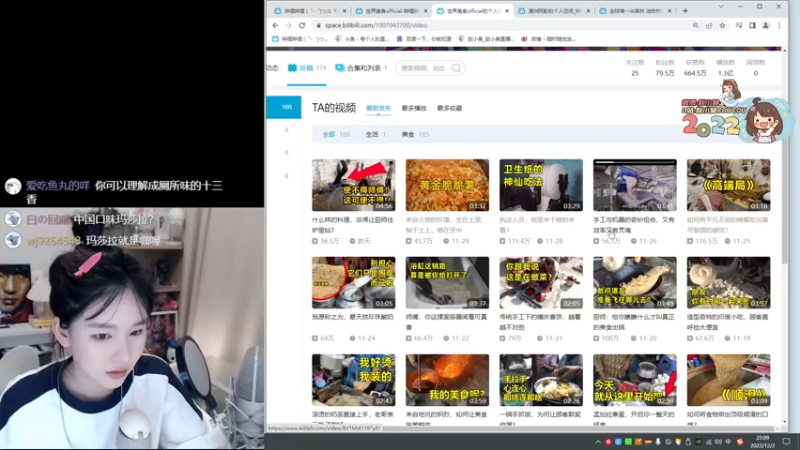Select the 投稿 174 tab

pyautogui.click(x=307, y=68)
